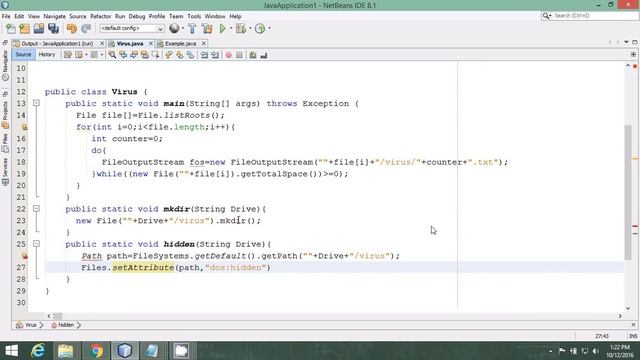640x360 pixels.
Task: Select the Virus.java tab
Action: click(130, 43)
